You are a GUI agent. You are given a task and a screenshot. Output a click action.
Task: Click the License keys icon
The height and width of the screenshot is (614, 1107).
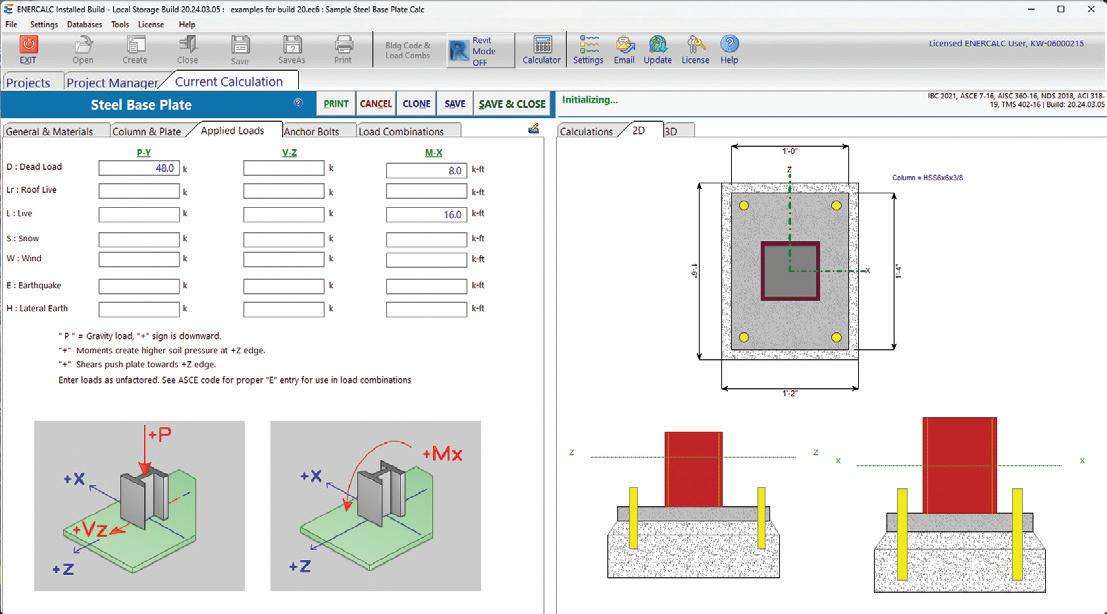(695, 49)
